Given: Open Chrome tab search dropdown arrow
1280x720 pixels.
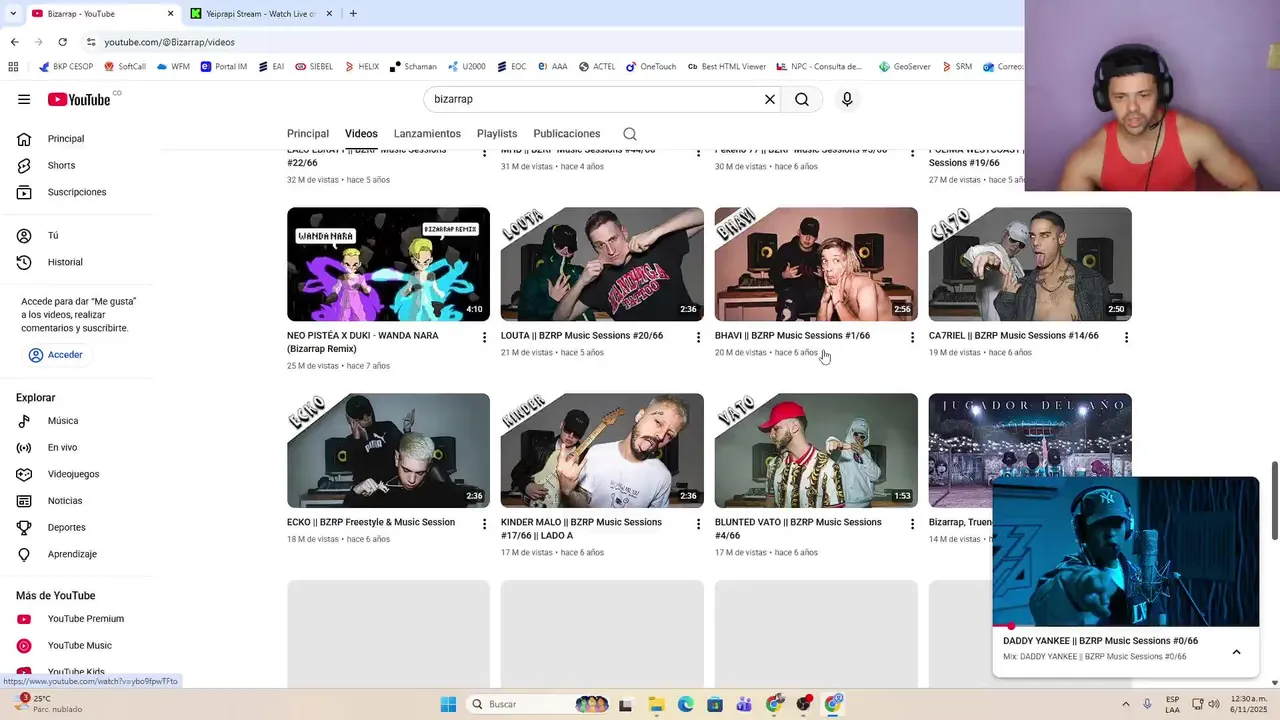Looking at the screenshot, I should (x=12, y=14).
